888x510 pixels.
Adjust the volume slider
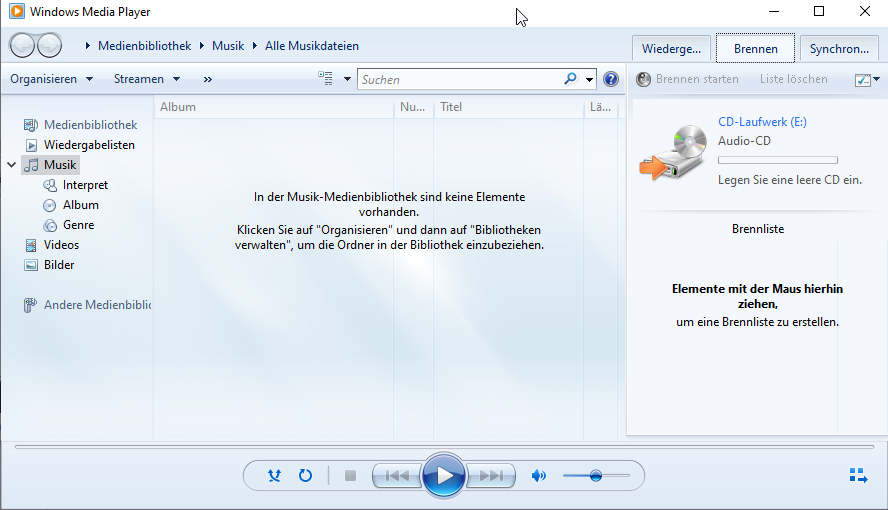tap(596, 475)
